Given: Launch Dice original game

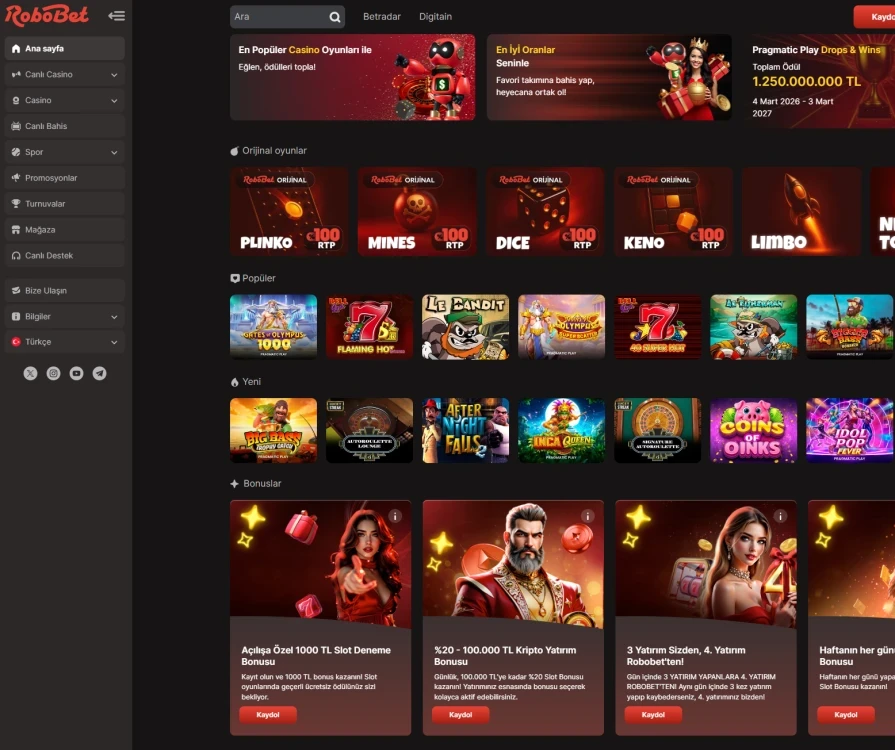Looking at the screenshot, I should (545, 211).
